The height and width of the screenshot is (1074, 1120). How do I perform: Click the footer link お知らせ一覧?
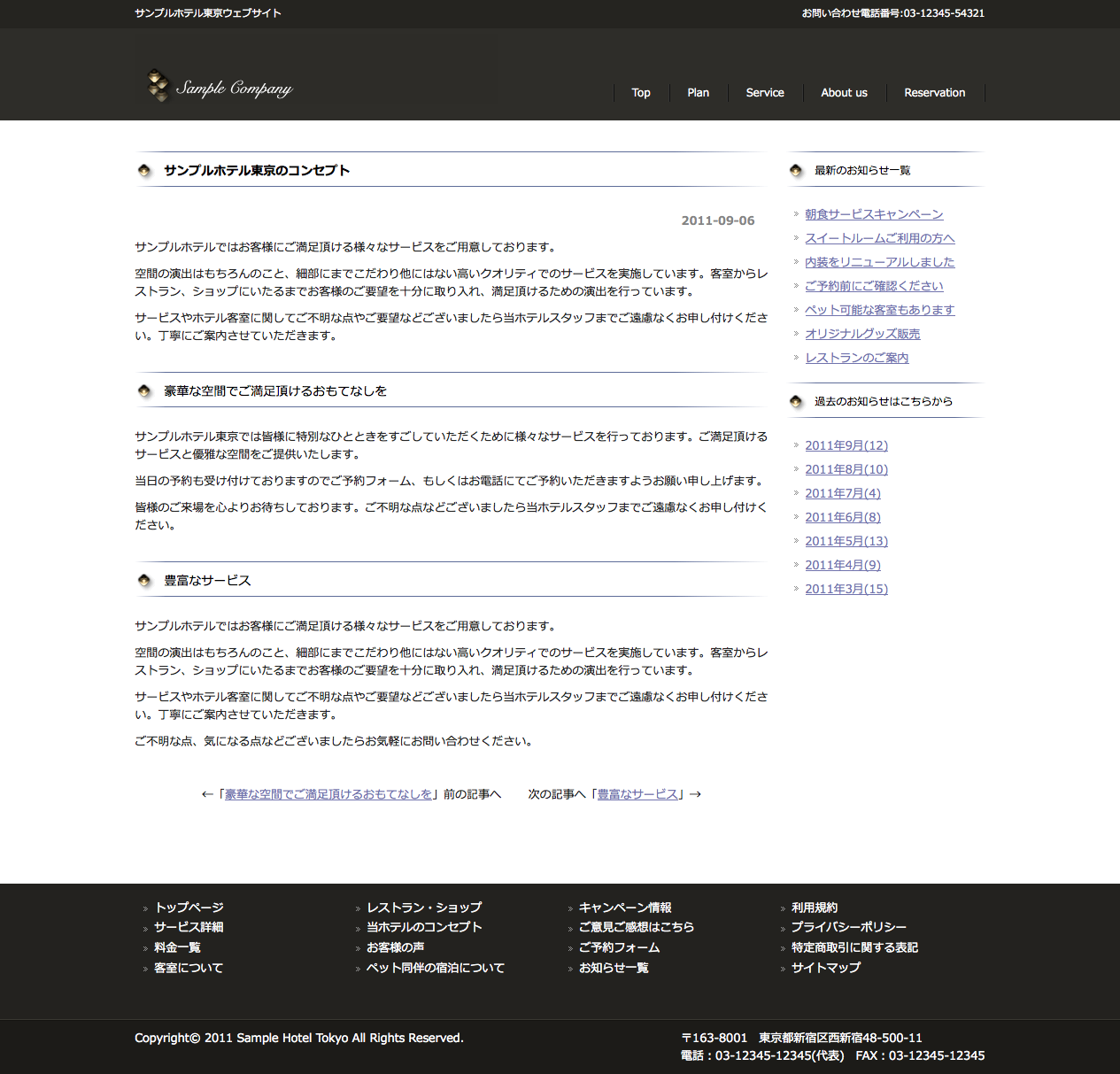point(614,968)
